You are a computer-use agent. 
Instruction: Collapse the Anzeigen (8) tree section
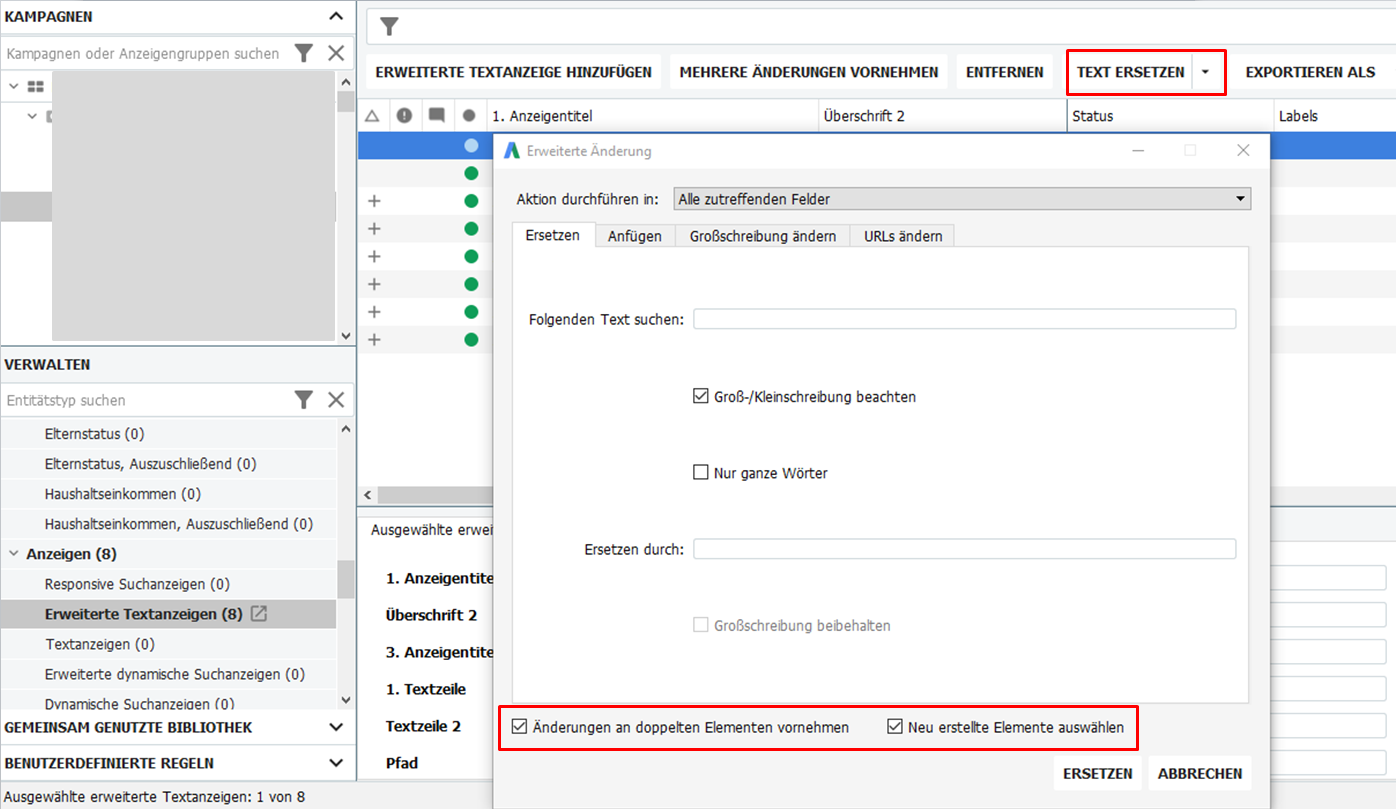[14, 553]
